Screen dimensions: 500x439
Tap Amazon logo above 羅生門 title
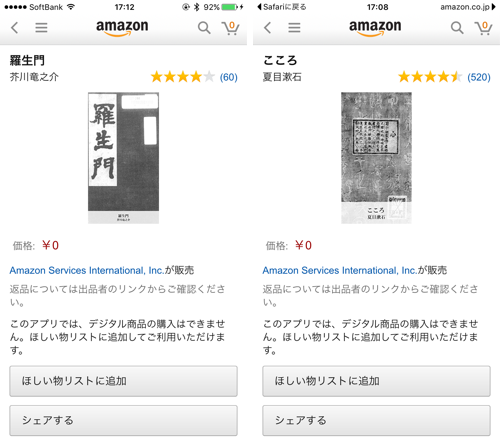click(122, 28)
